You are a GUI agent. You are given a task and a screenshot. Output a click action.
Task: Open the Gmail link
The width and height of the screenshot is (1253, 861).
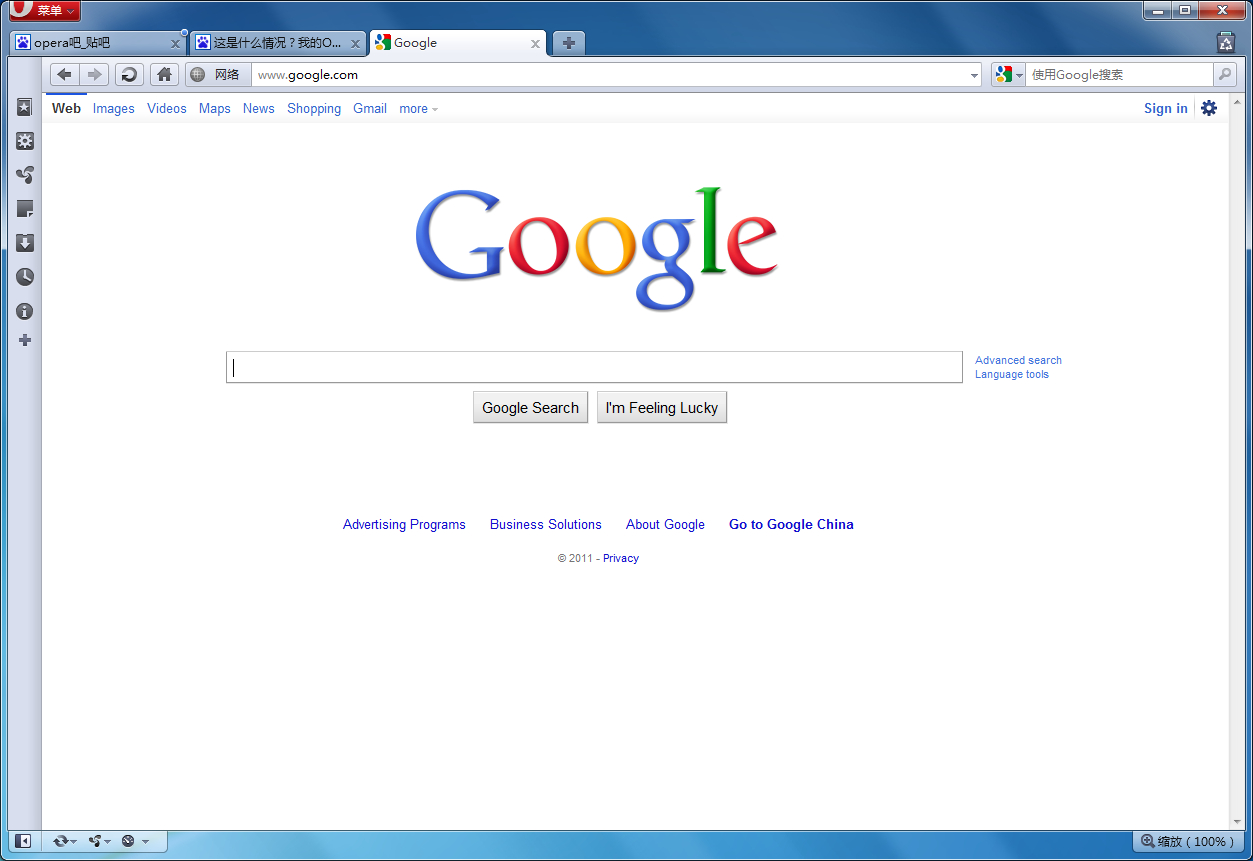pos(370,108)
